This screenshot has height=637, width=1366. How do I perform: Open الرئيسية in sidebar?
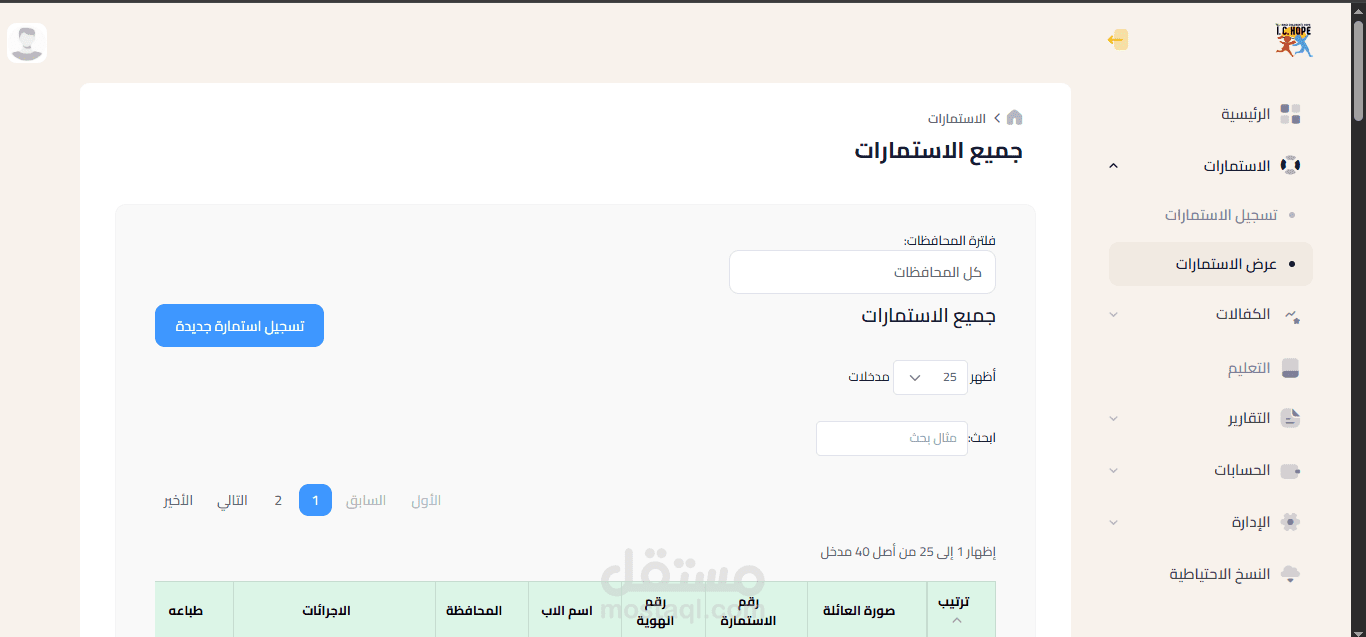1245,114
